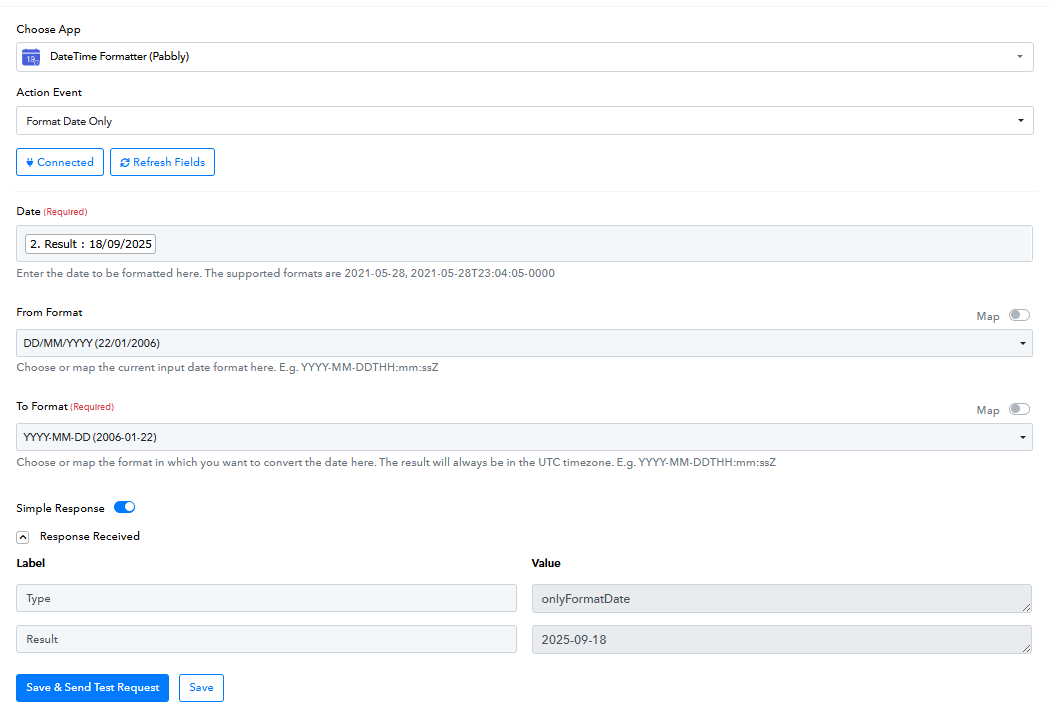Click the 'To Format (Required)' field label

[x=65, y=406]
